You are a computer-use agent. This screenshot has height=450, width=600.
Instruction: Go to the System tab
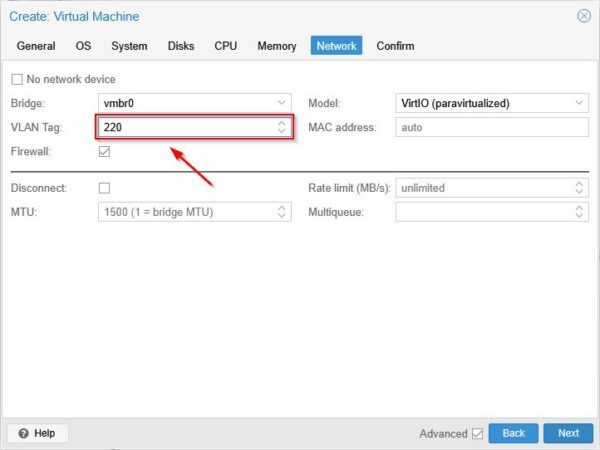[129, 46]
